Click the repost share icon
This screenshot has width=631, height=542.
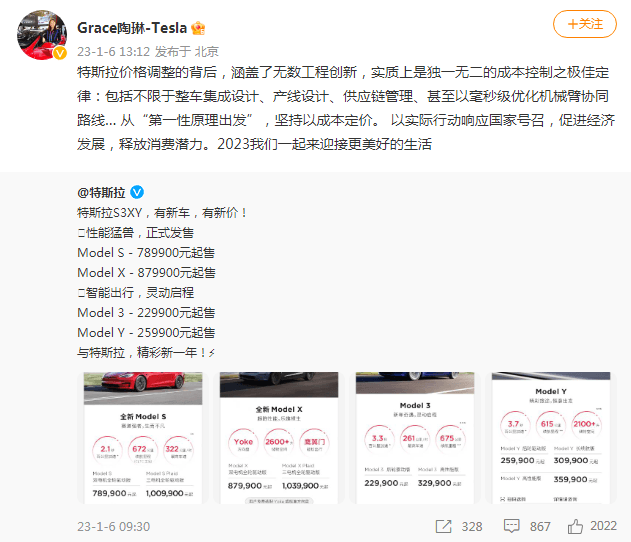443,526
